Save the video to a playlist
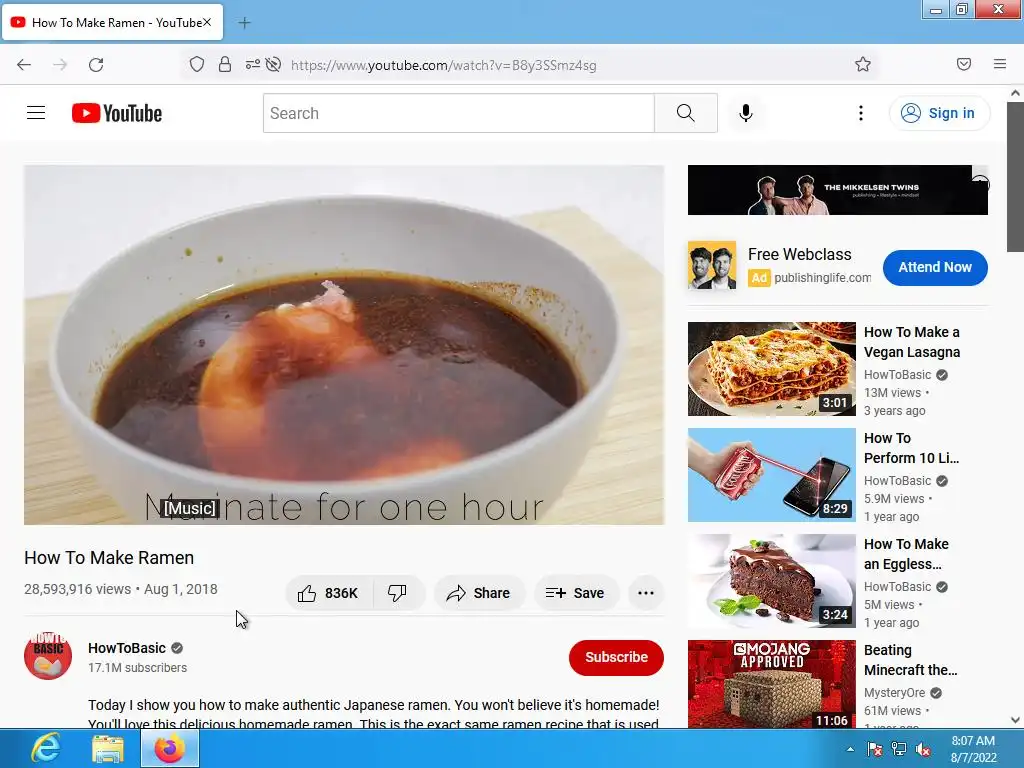 click(x=575, y=593)
